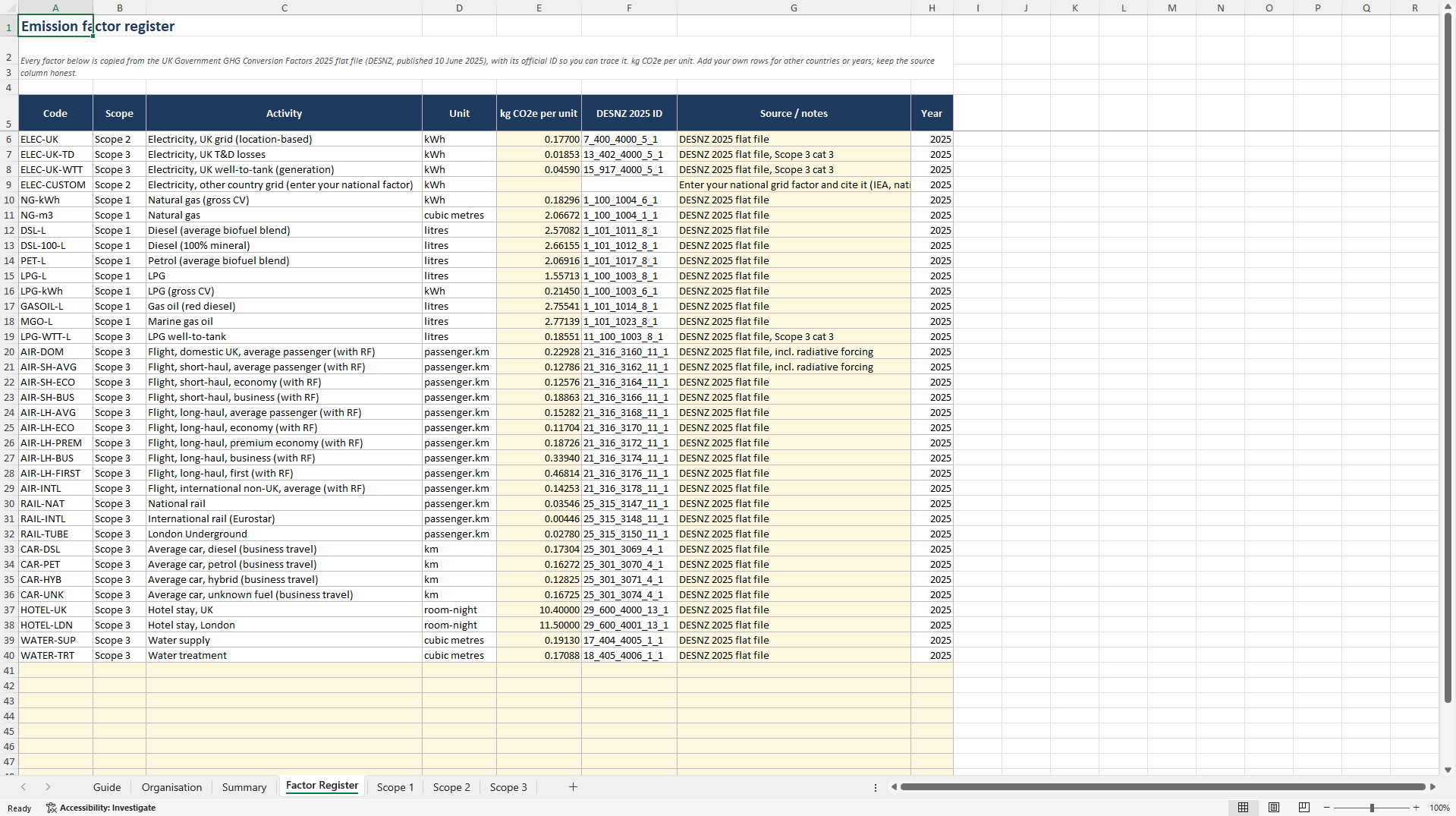The height and width of the screenshot is (816, 1456).
Task: Select factor value 2.57082
Action: coord(539,230)
